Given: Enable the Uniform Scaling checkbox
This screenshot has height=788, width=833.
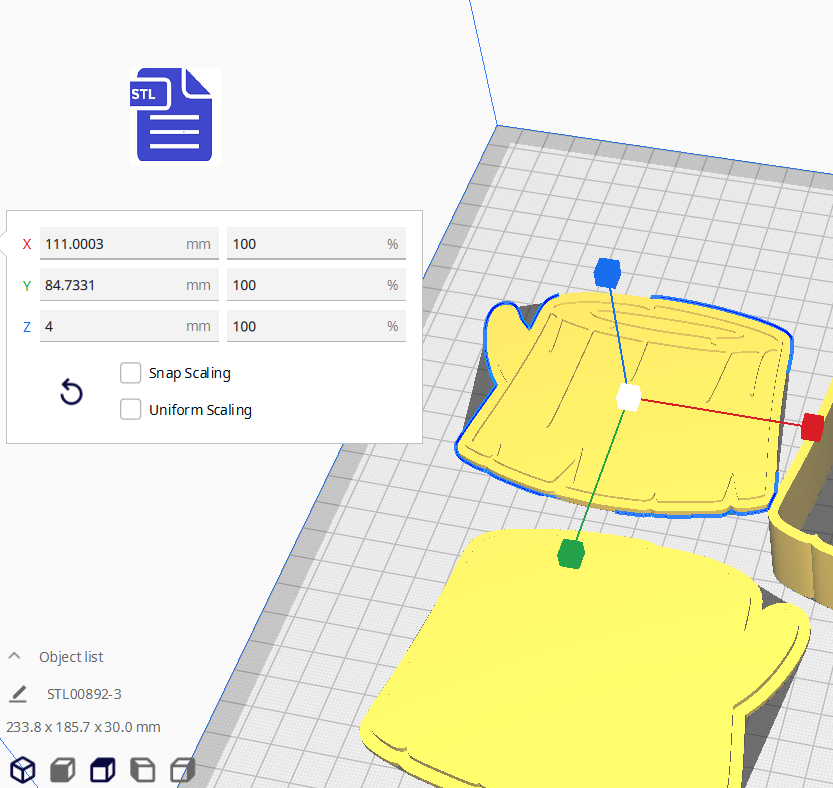Looking at the screenshot, I should 130,410.
